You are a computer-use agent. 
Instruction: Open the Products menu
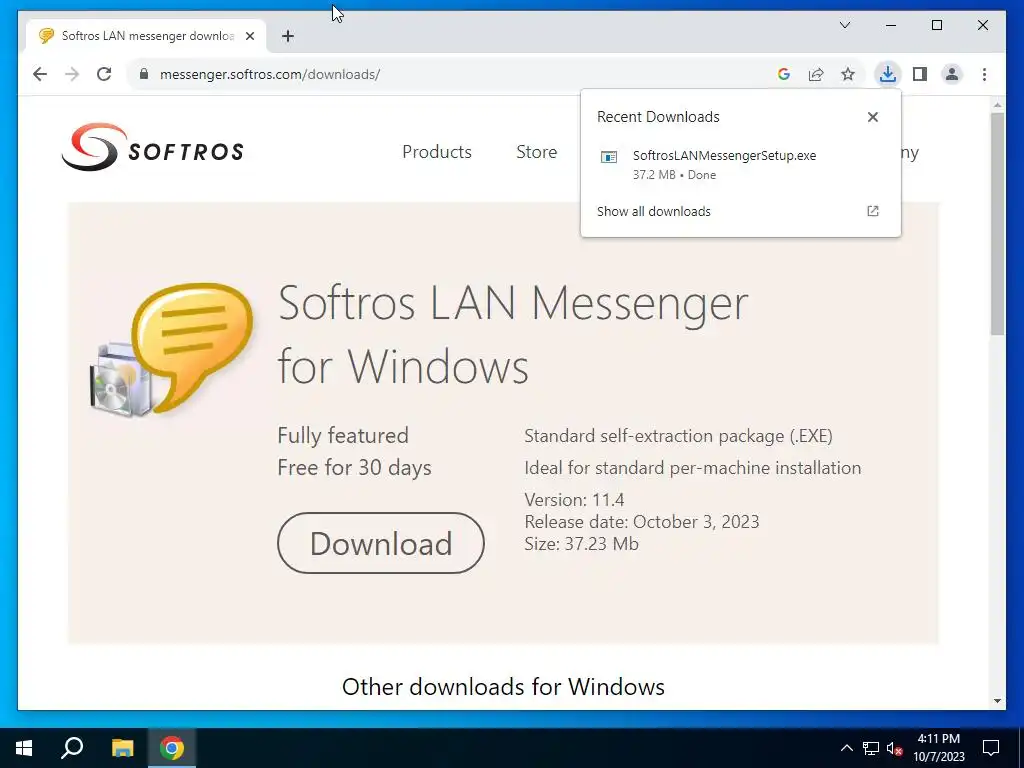click(437, 152)
